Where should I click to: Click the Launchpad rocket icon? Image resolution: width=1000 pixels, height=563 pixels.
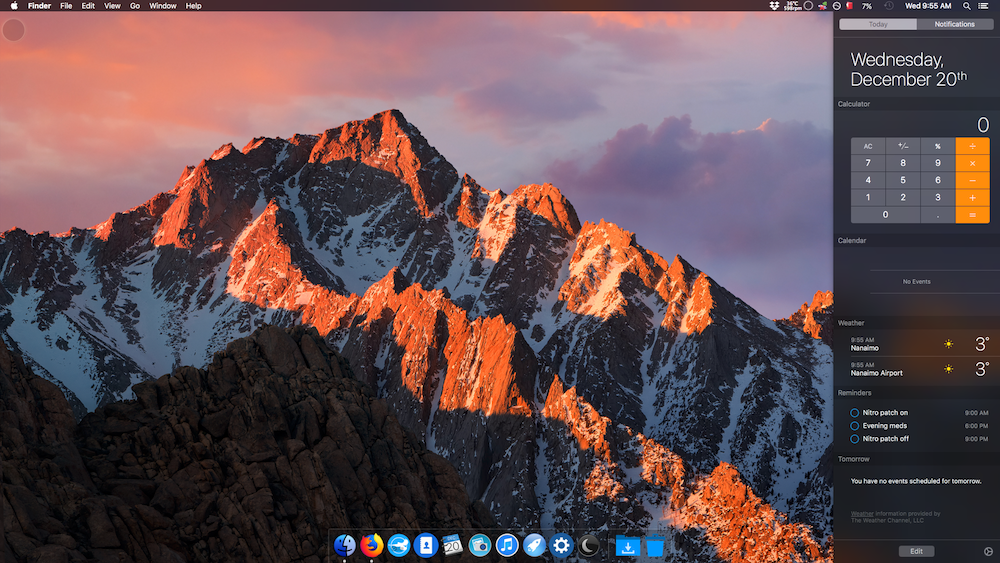[534, 545]
